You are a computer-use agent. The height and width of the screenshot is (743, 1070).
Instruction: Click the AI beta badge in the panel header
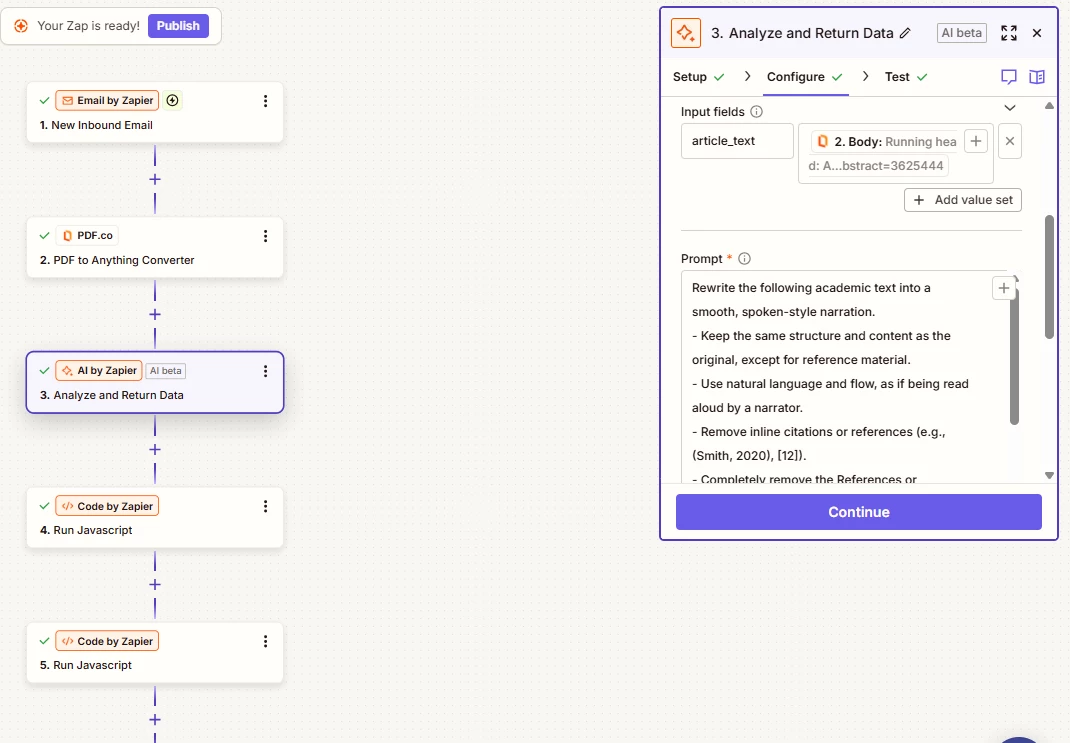961,33
